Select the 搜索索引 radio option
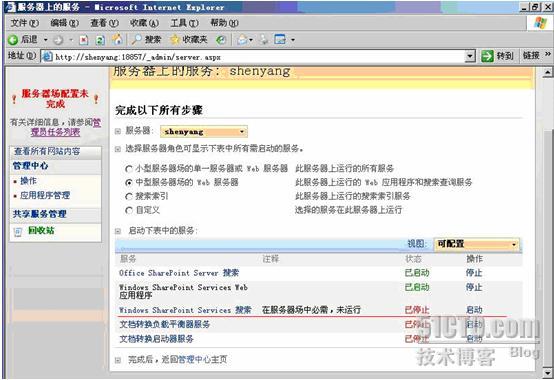 click(x=129, y=197)
